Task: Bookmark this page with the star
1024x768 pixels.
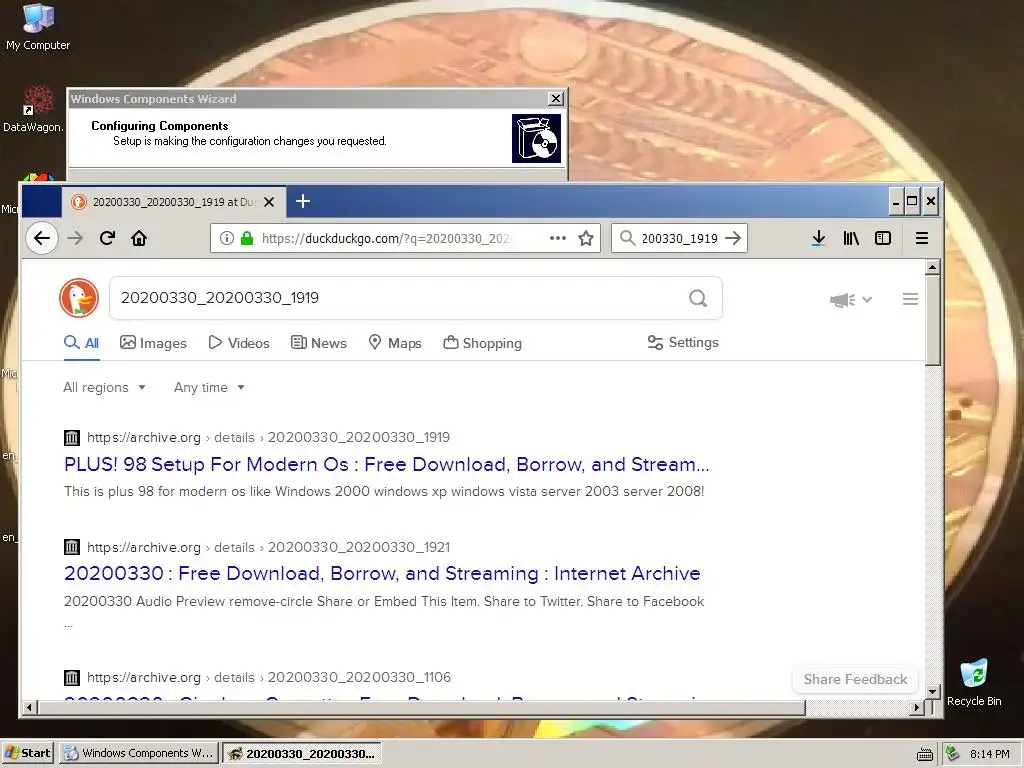Action: click(586, 238)
